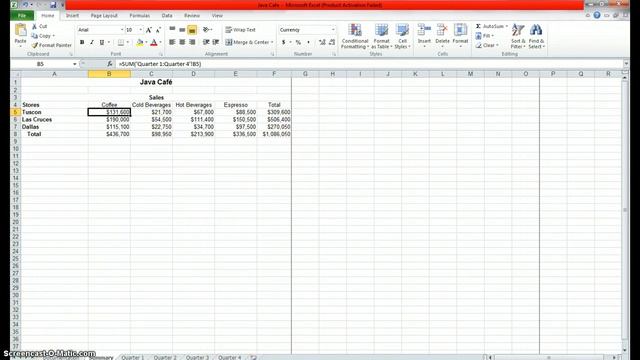640x360 pixels.
Task: Open the Quarter 4 sheet tab
Action: pos(230,357)
